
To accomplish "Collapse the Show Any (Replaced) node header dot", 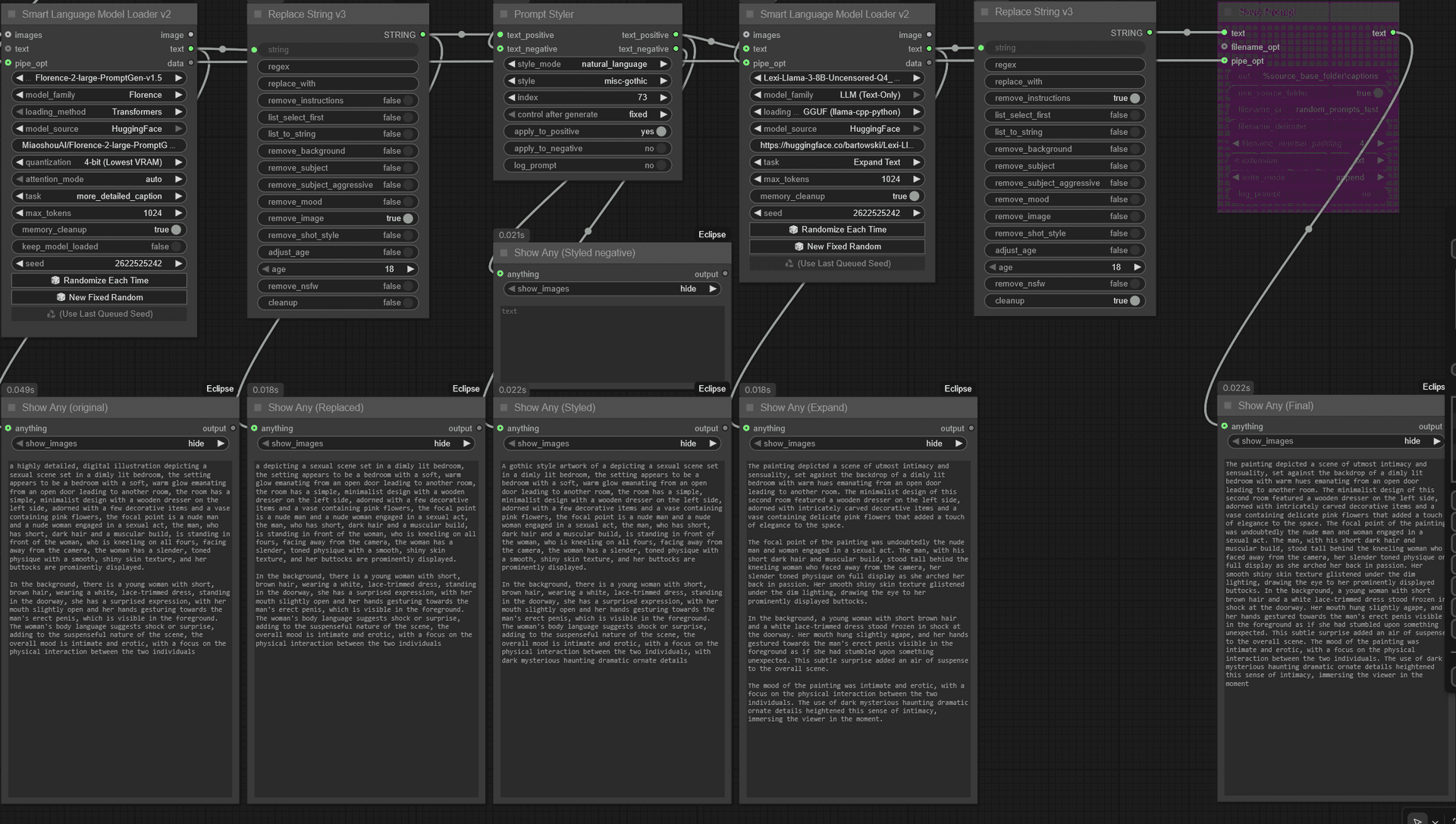I will [x=258, y=408].
